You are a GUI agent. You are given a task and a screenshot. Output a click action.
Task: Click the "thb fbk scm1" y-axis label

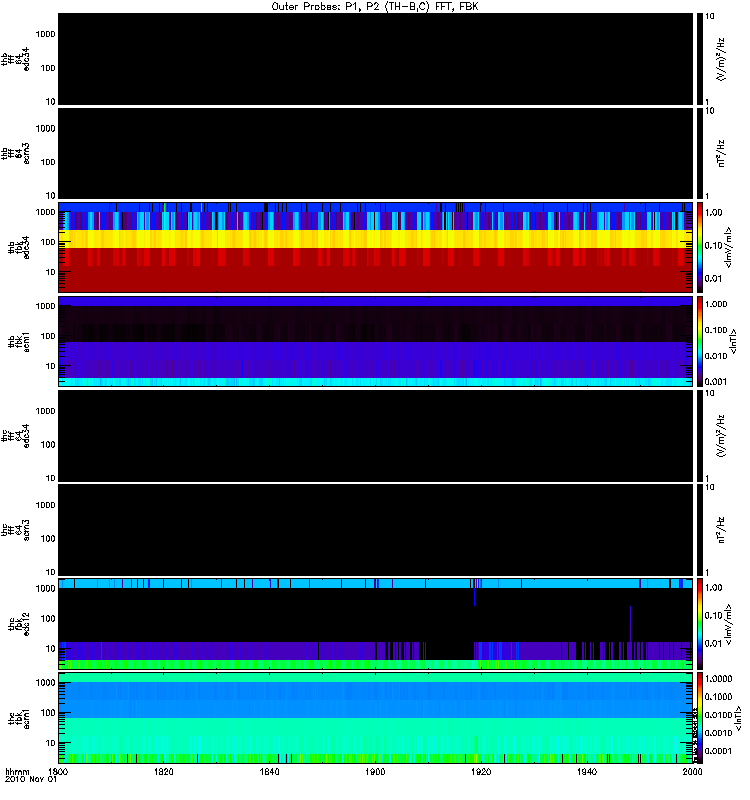pyautogui.click(x=19, y=342)
